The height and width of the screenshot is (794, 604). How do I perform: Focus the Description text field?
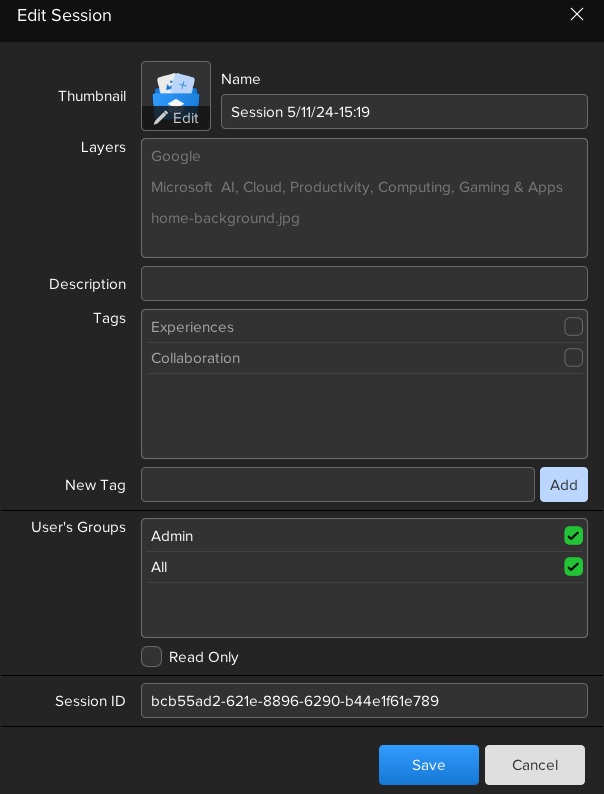pyautogui.click(x=364, y=284)
